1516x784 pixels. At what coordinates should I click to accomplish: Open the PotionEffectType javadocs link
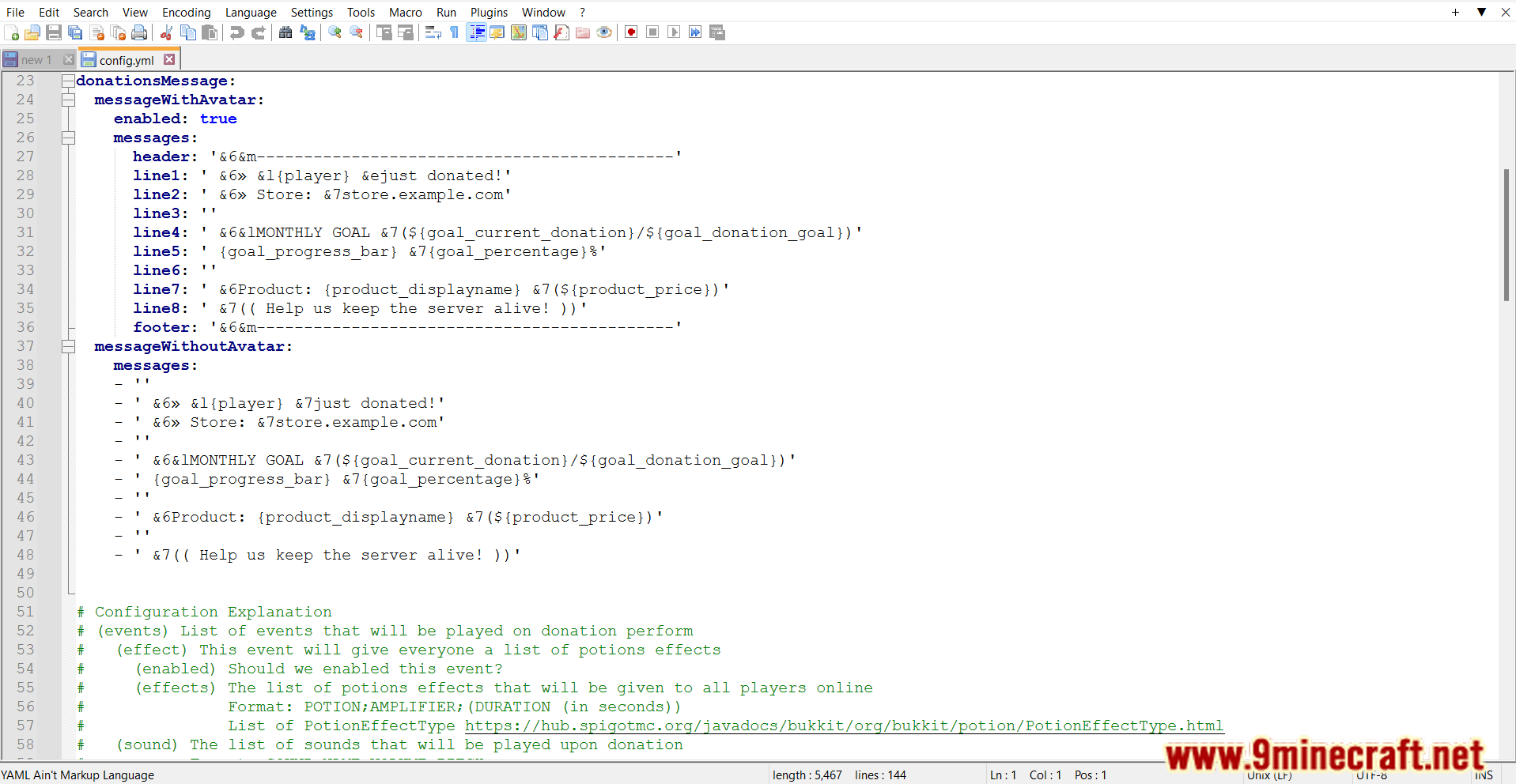click(x=844, y=726)
